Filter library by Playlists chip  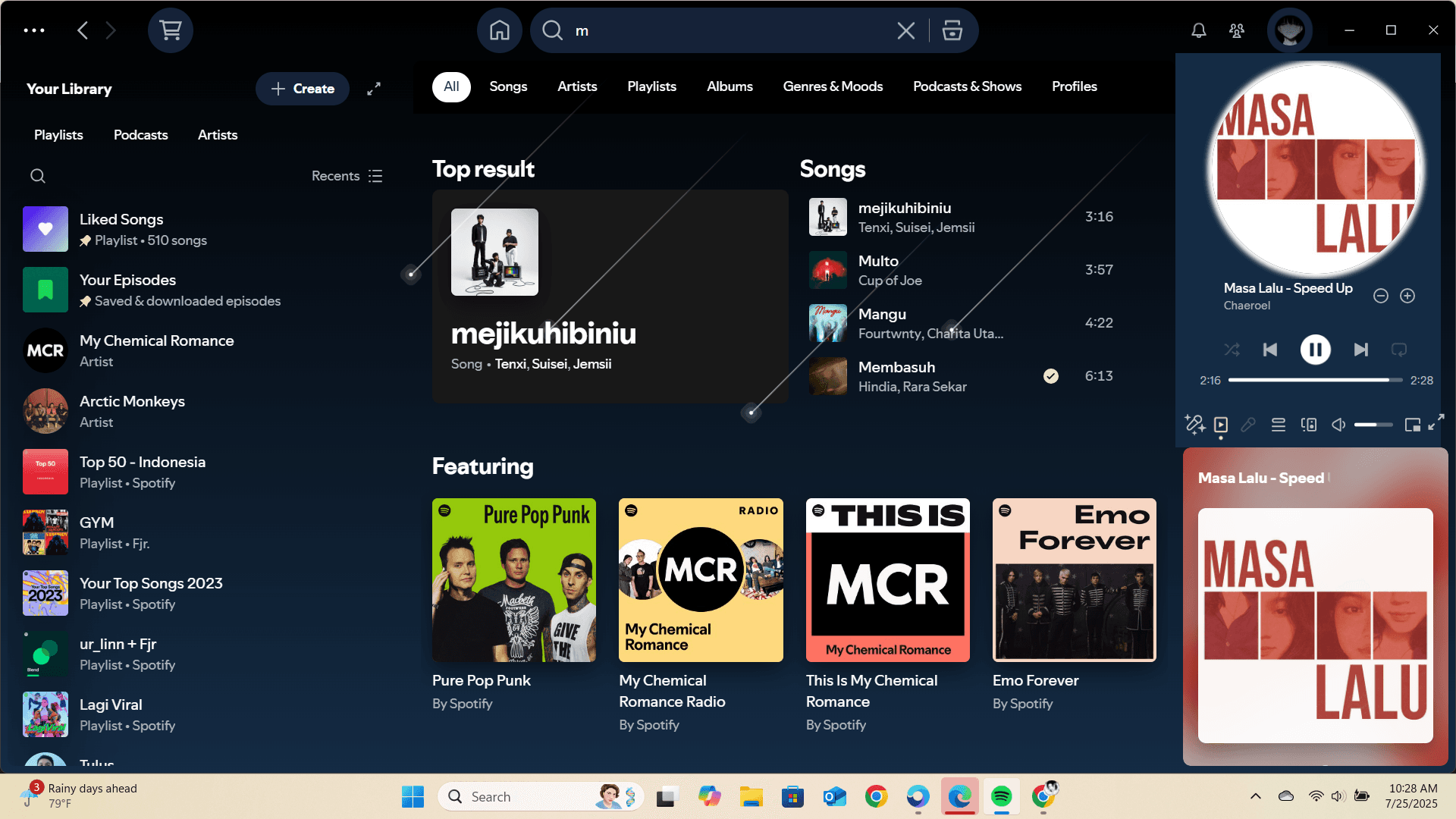click(58, 135)
